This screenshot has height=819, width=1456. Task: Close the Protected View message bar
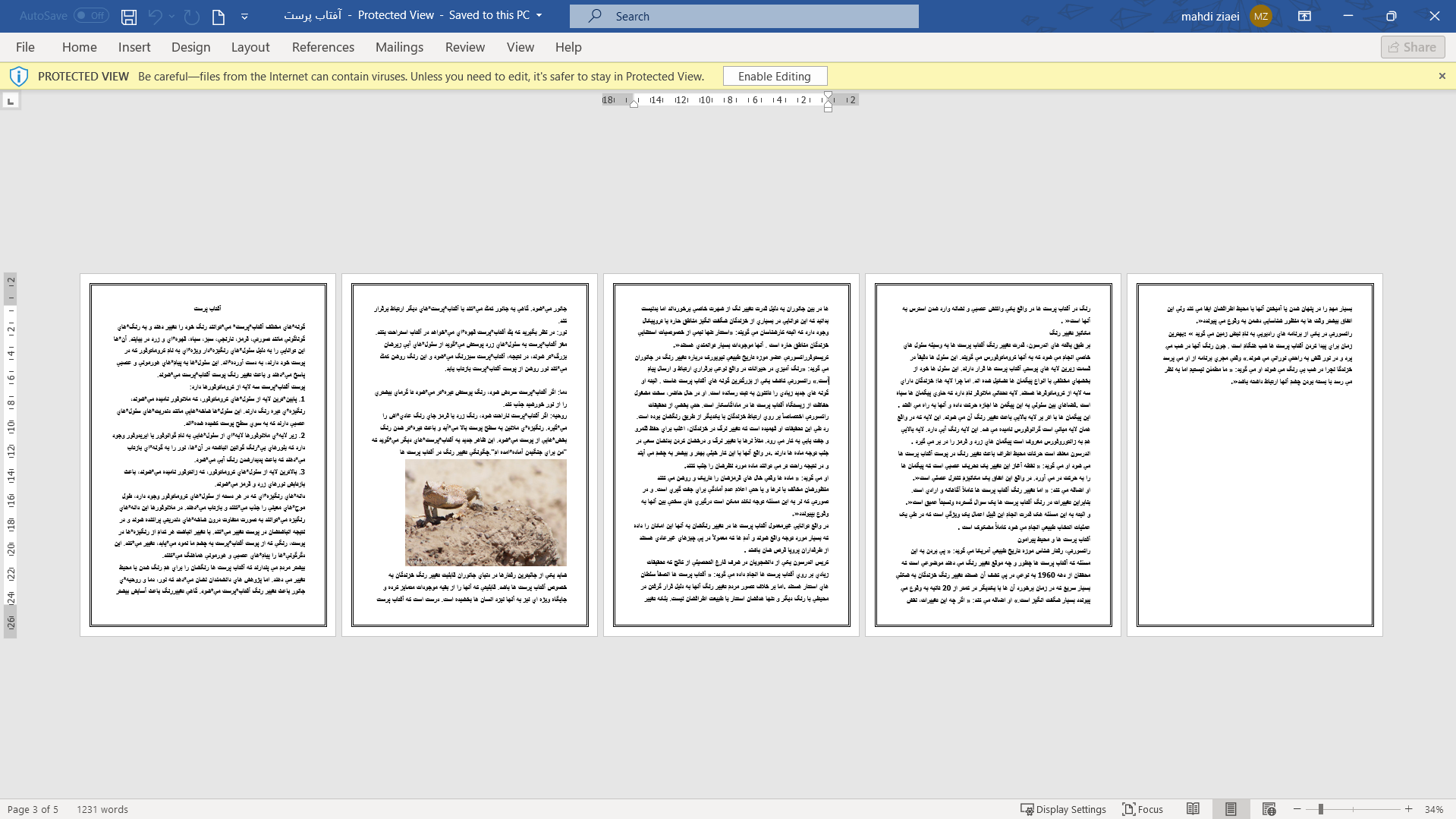click(x=1442, y=76)
